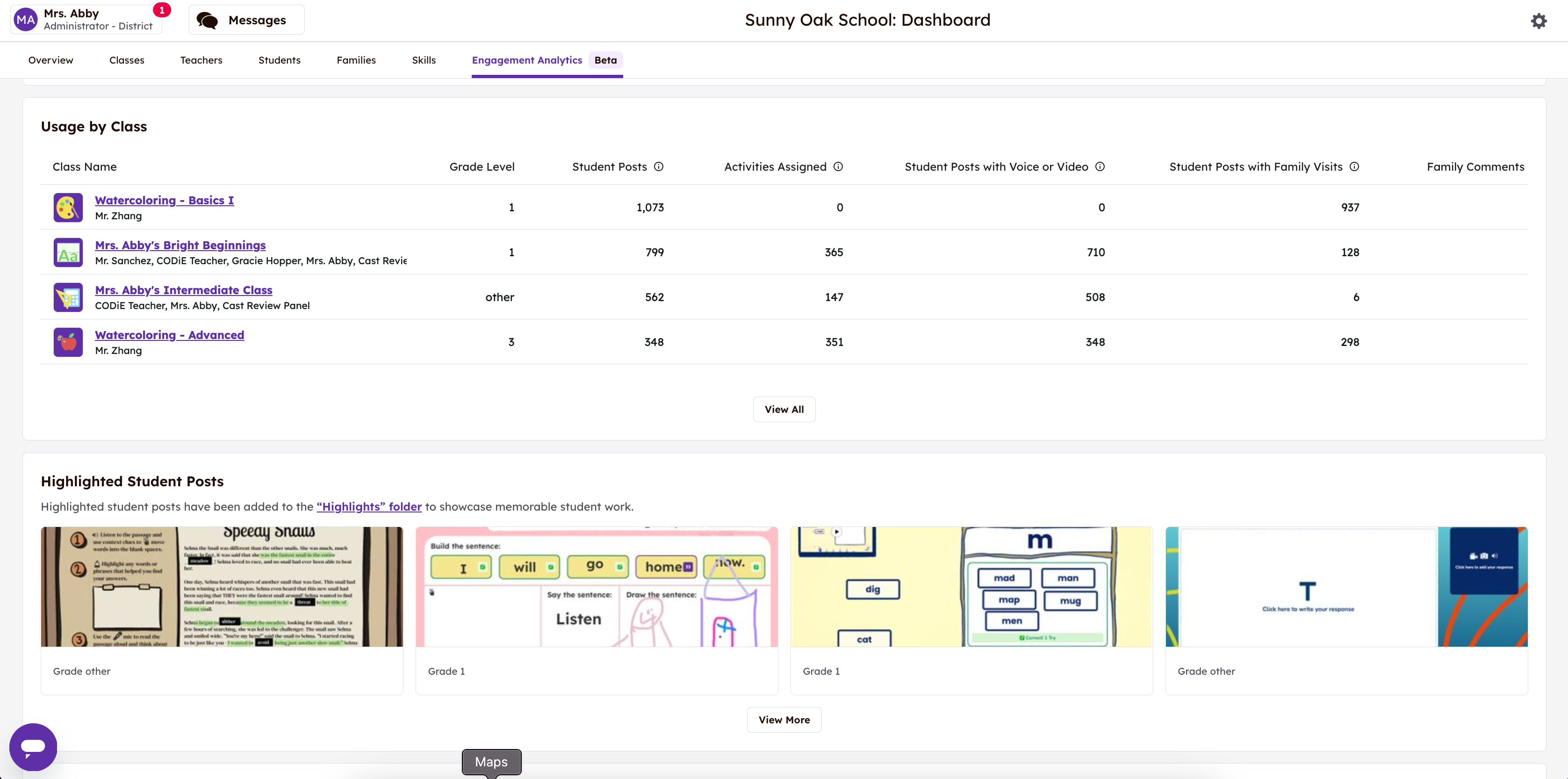Click the Intermediate Class ruler icon
Image resolution: width=1568 pixels, height=779 pixels.
tap(68, 297)
